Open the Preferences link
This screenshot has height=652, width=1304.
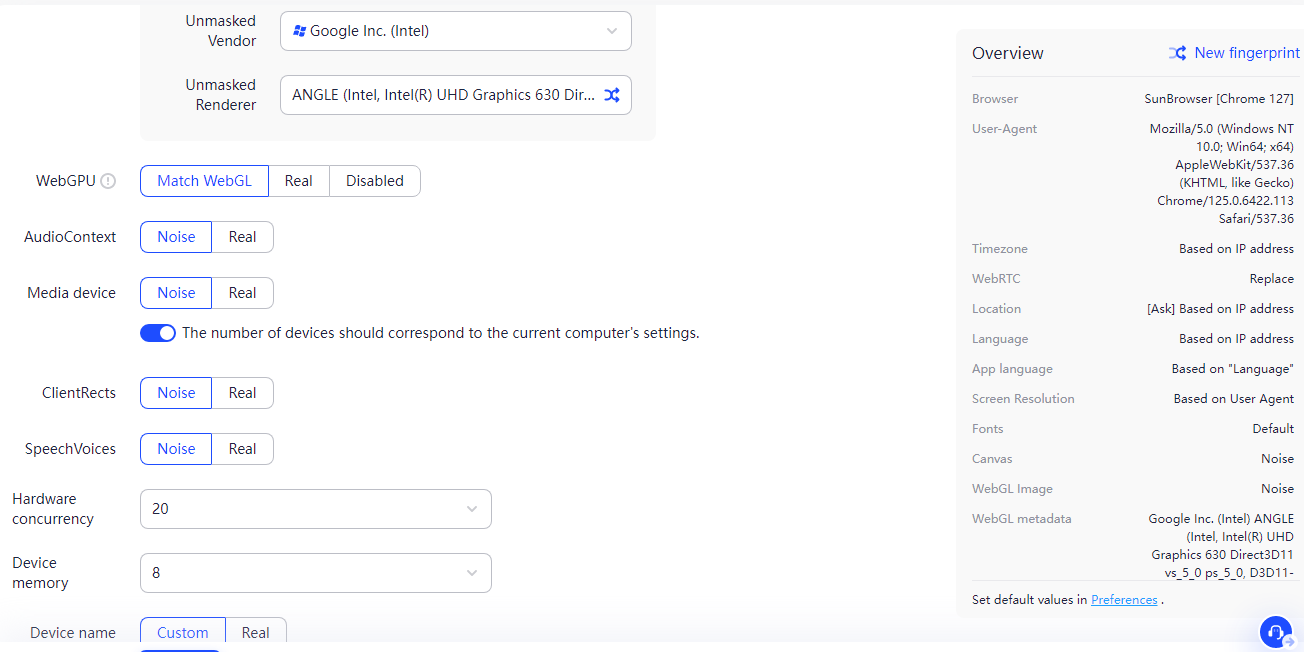(x=1124, y=600)
